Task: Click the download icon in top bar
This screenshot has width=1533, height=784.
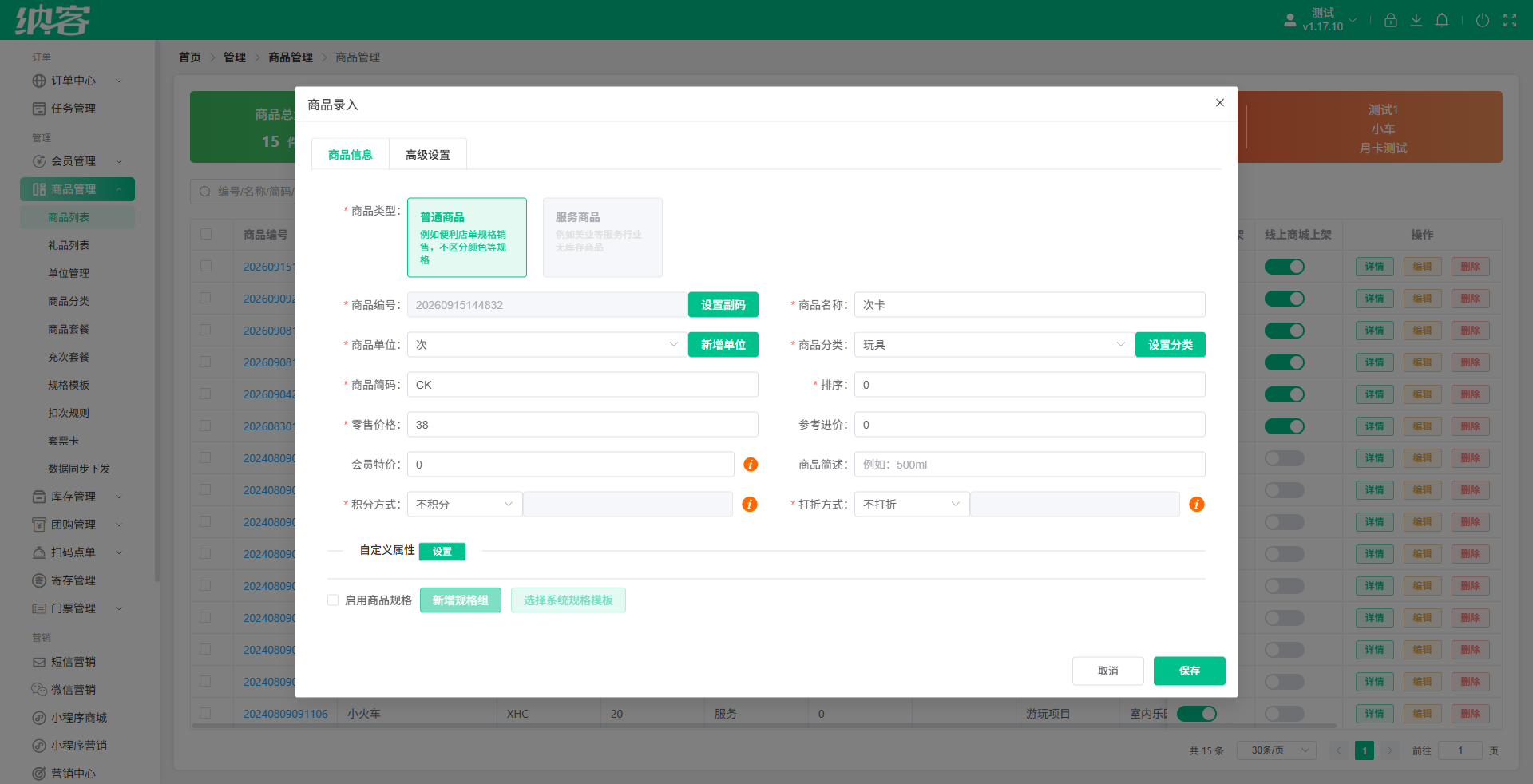Action: (1416, 20)
